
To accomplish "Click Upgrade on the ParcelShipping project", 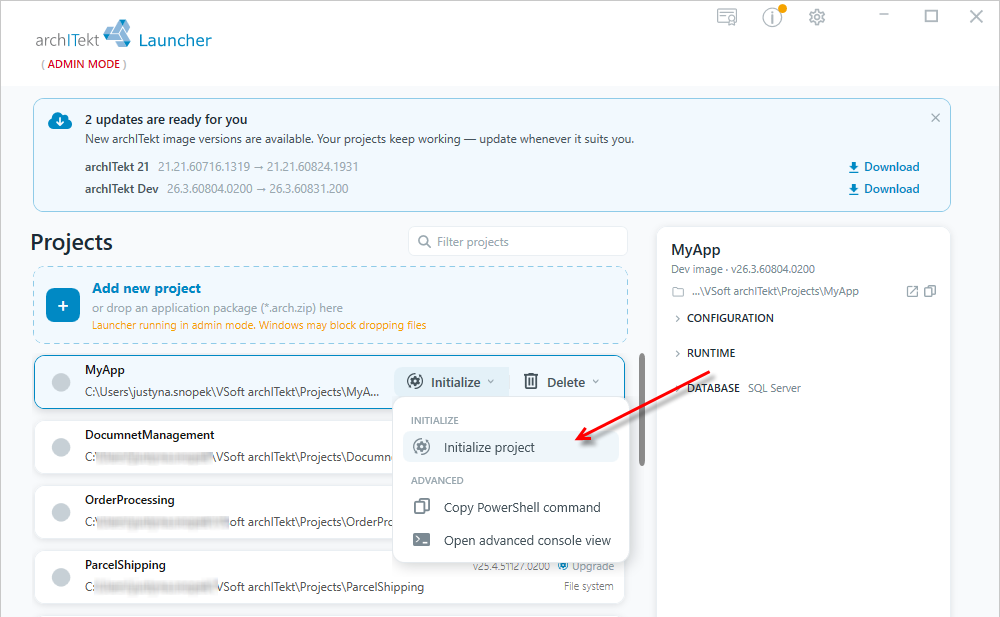I will point(586,566).
